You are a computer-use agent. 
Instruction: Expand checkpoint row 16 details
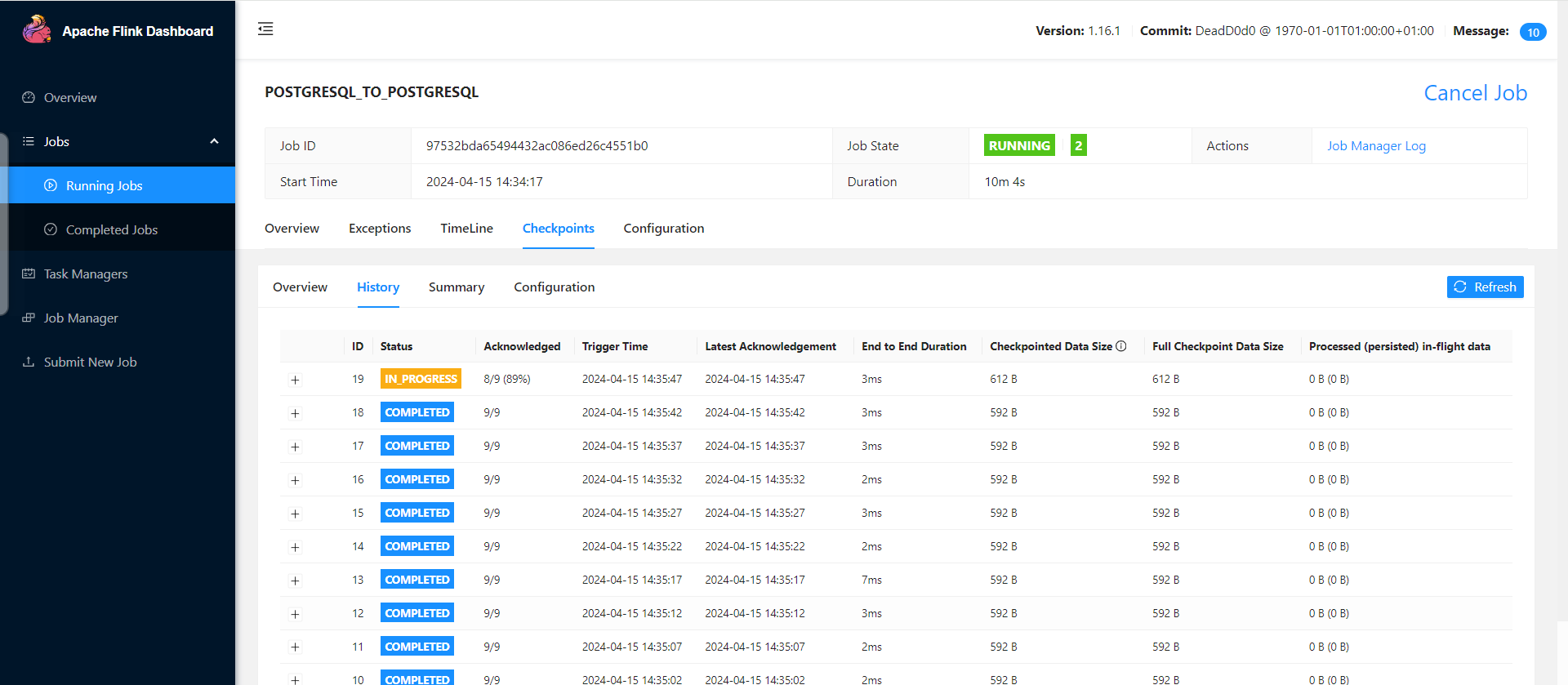(295, 480)
